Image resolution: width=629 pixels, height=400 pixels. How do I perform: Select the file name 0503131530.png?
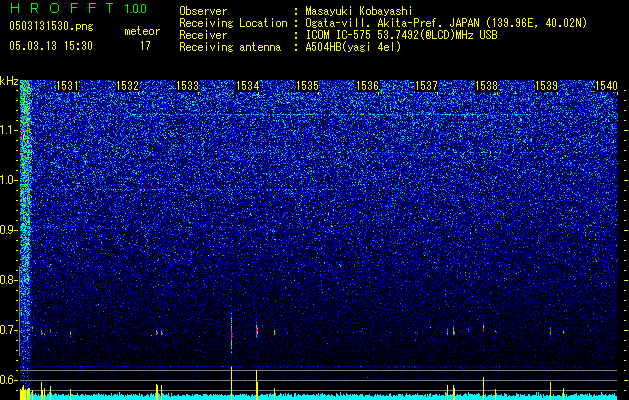coord(51,26)
